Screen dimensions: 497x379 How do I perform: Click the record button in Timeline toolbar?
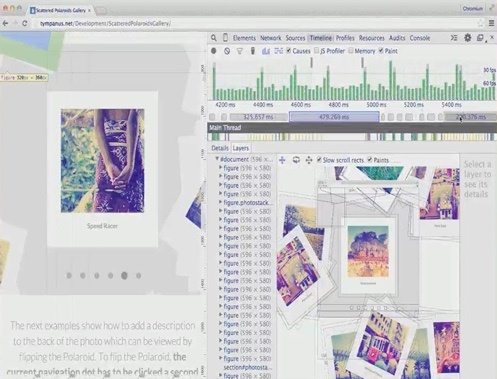point(214,51)
